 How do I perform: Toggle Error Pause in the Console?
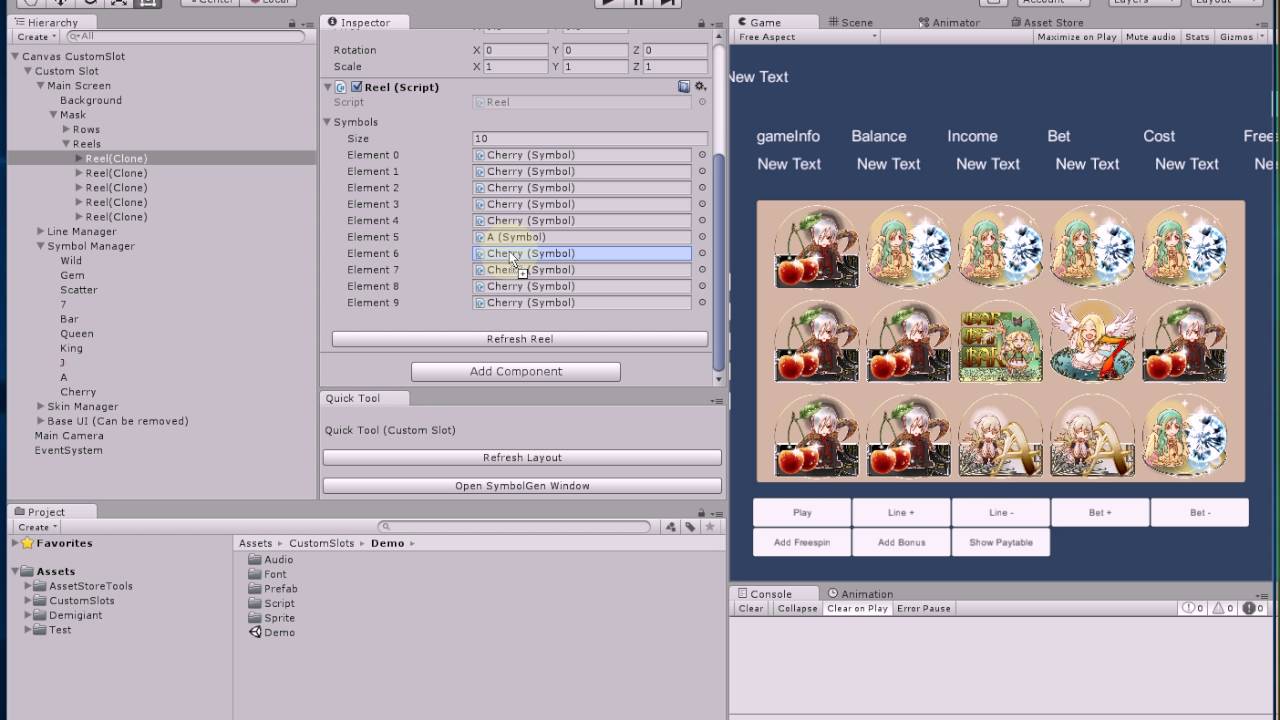(924, 608)
